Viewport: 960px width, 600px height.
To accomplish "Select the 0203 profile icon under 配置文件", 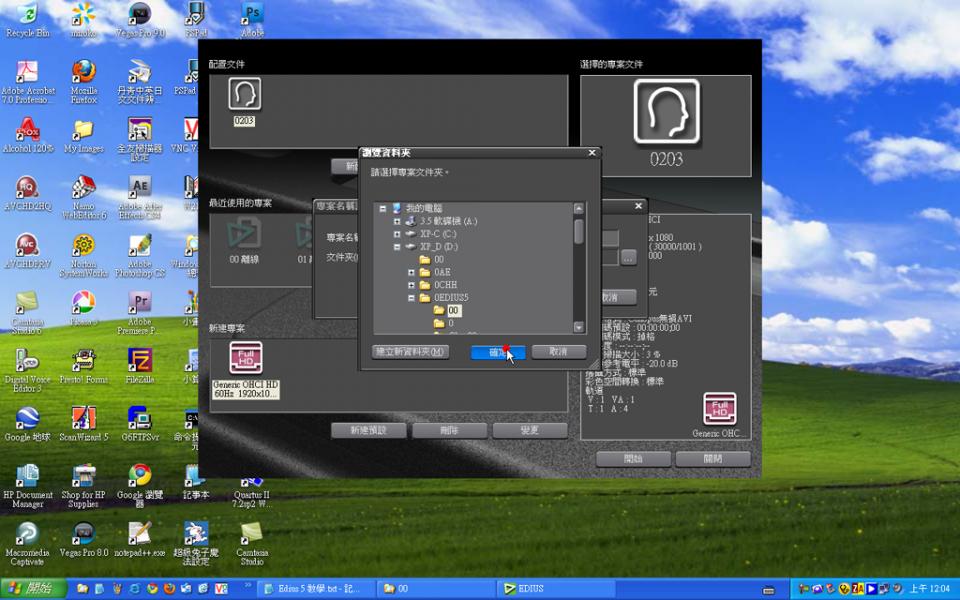I will tap(244, 97).
